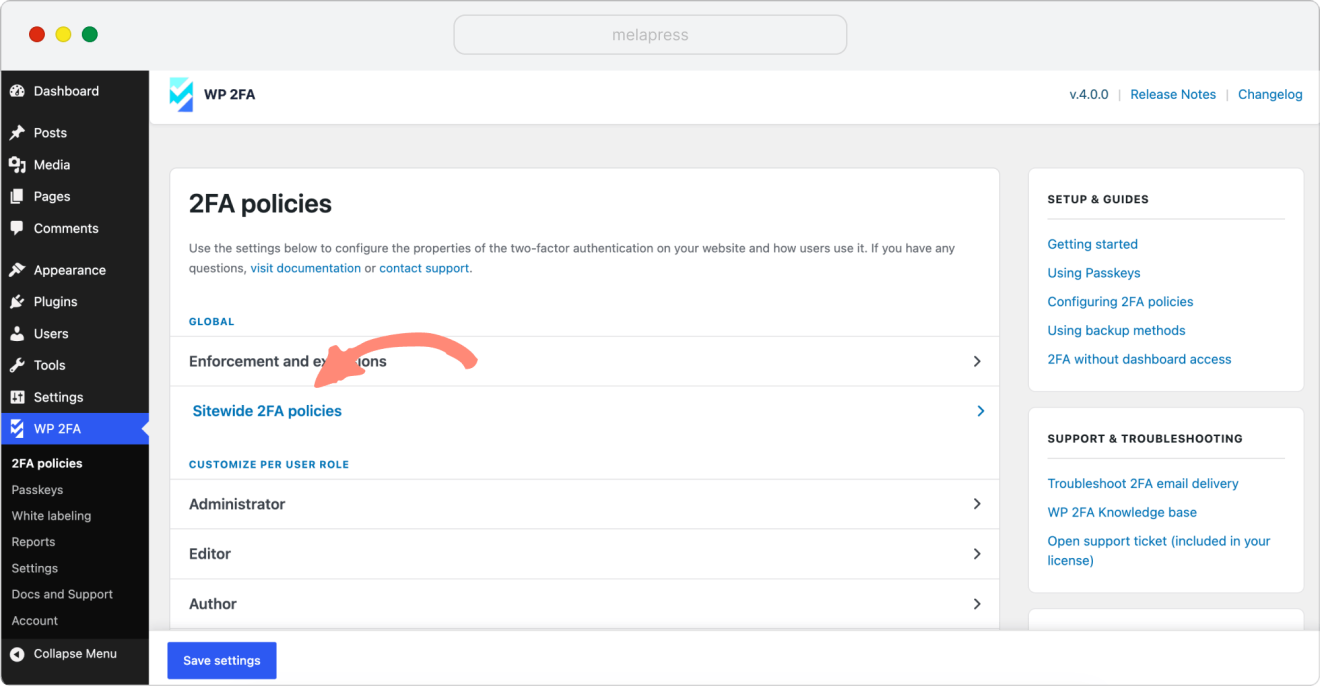This screenshot has height=686, width=1320.
Task: Expand Enforcement and exclusions chevron
Action: pos(977,361)
